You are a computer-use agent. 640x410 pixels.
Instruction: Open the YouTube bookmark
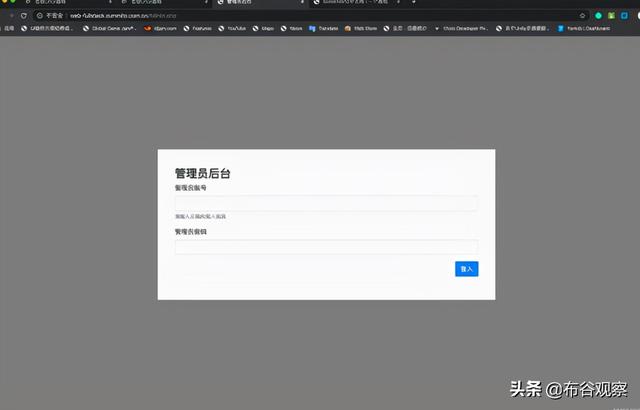coord(232,28)
